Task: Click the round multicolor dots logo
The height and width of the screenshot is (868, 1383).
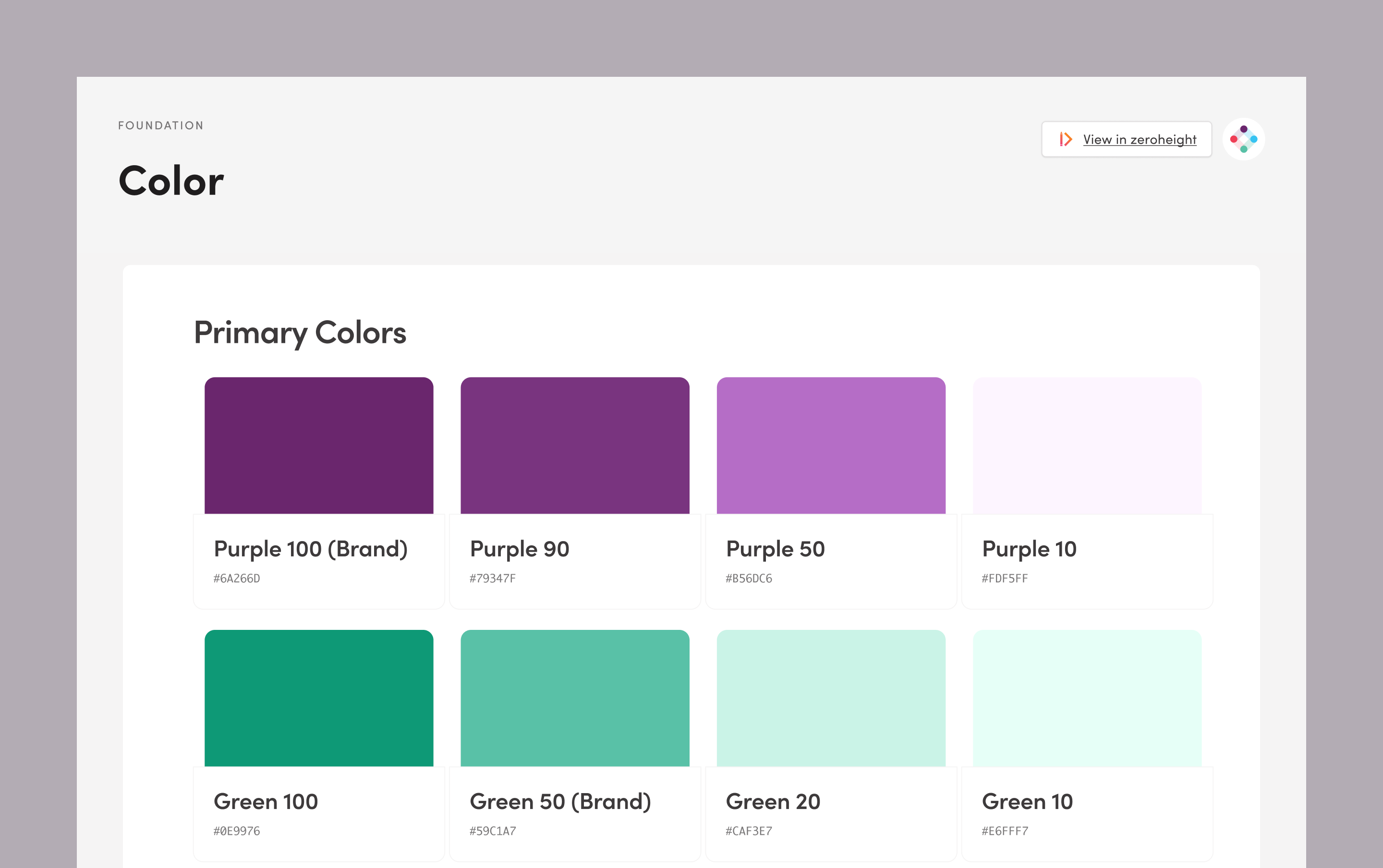Action: pos(1243,139)
